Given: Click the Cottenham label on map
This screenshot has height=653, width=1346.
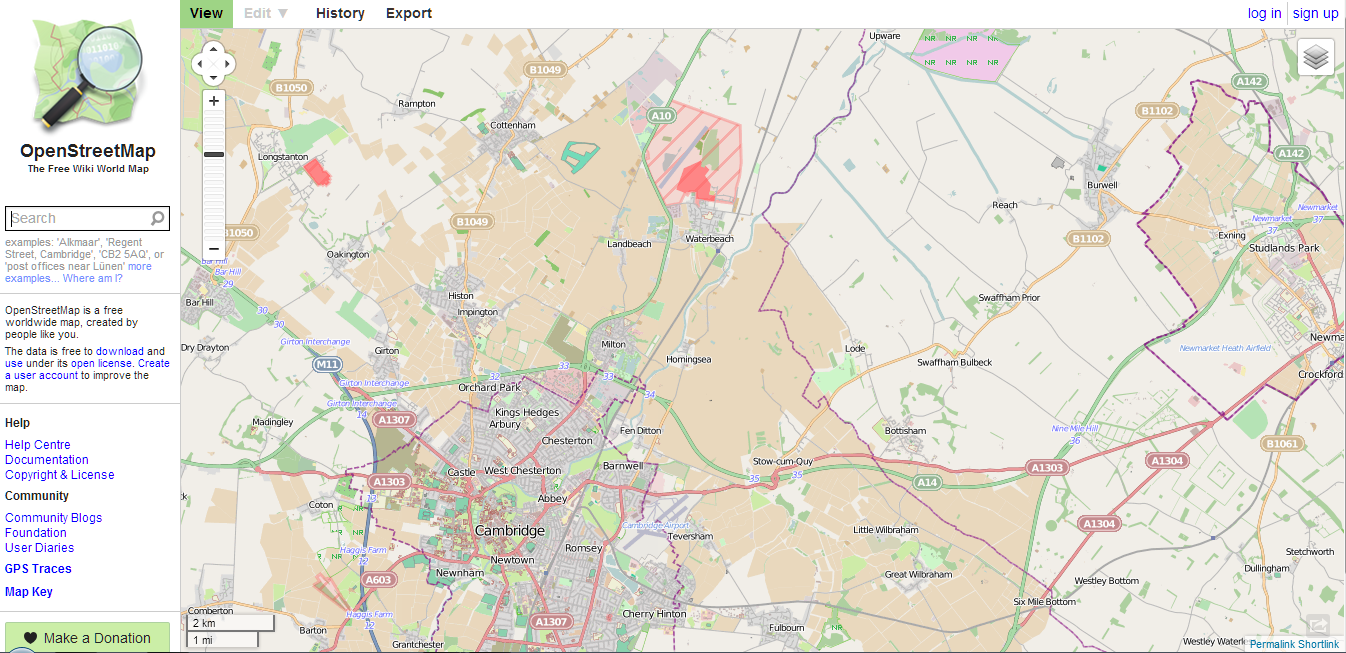Looking at the screenshot, I should pyautogui.click(x=513, y=126).
